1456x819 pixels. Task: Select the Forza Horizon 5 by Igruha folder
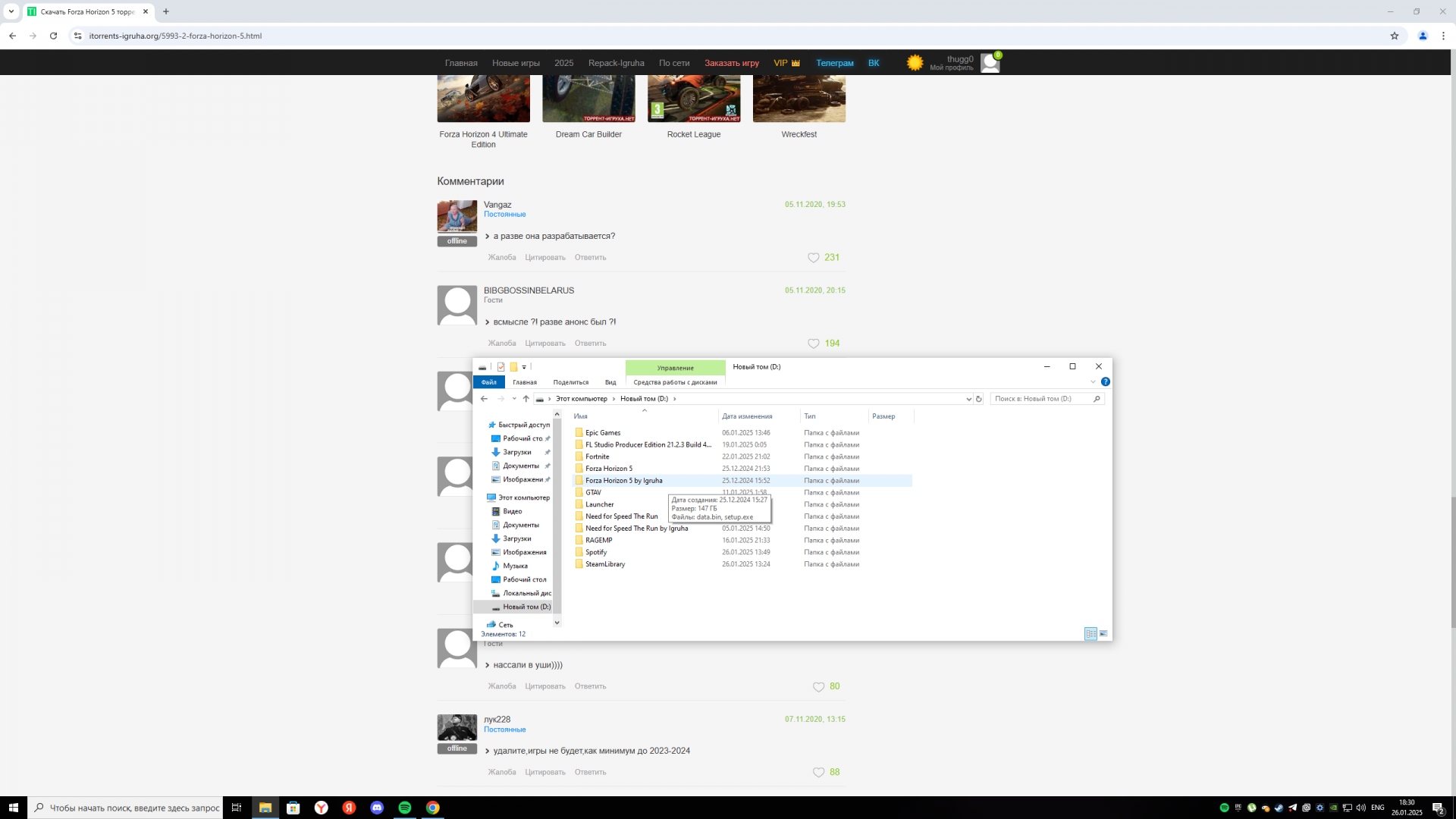(x=623, y=481)
